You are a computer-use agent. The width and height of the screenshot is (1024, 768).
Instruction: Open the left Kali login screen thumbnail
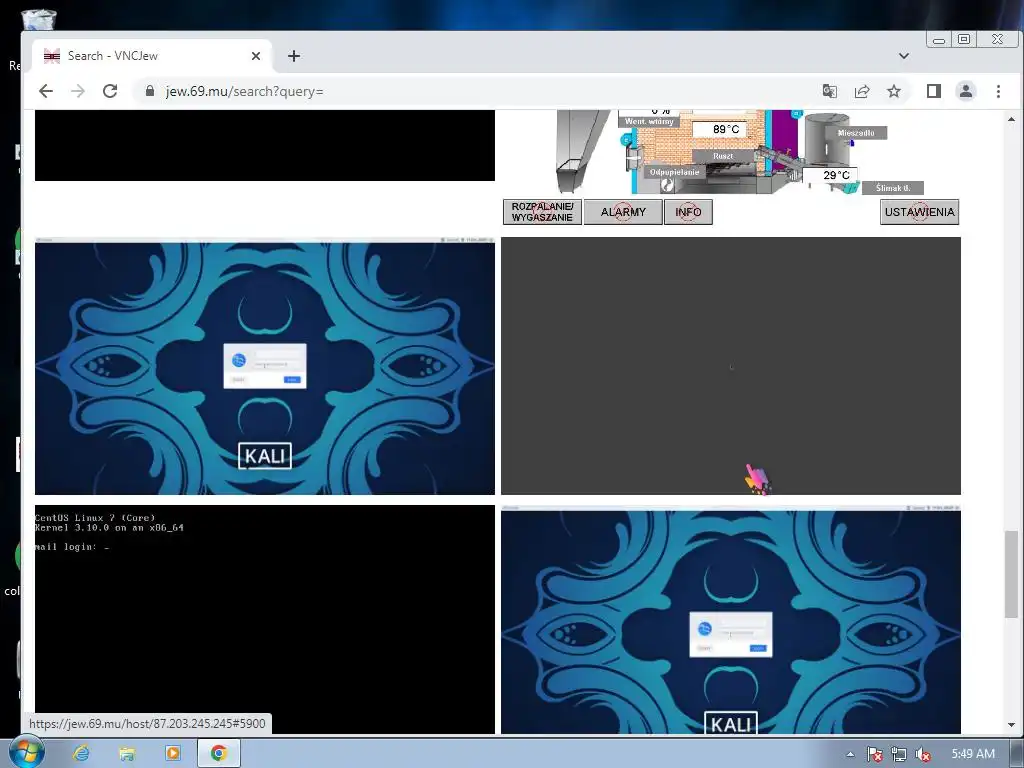click(x=265, y=366)
